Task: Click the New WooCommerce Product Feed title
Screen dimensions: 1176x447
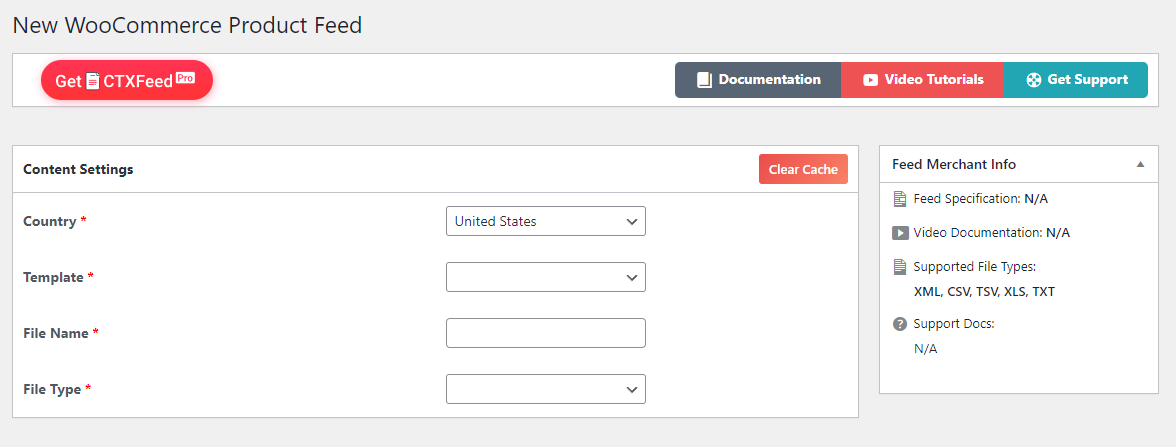Action: tap(188, 25)
